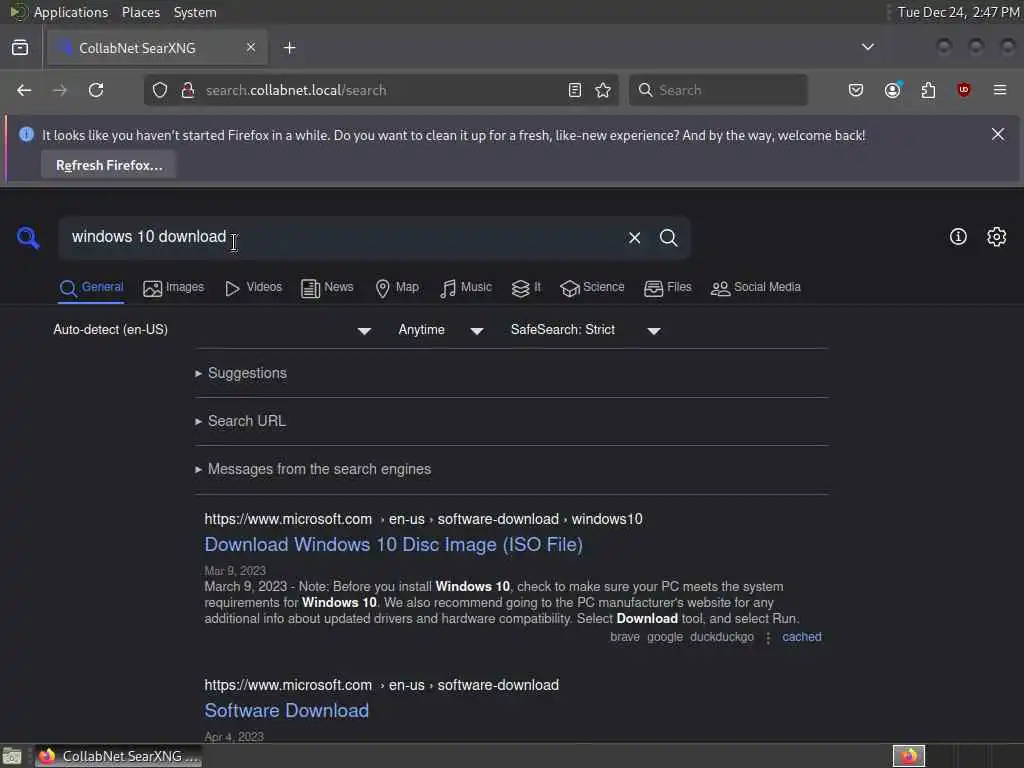Open the Firefox hamburger menu
The image size is (1024, 768).
pyautogui.click(x=1000, y=90)
